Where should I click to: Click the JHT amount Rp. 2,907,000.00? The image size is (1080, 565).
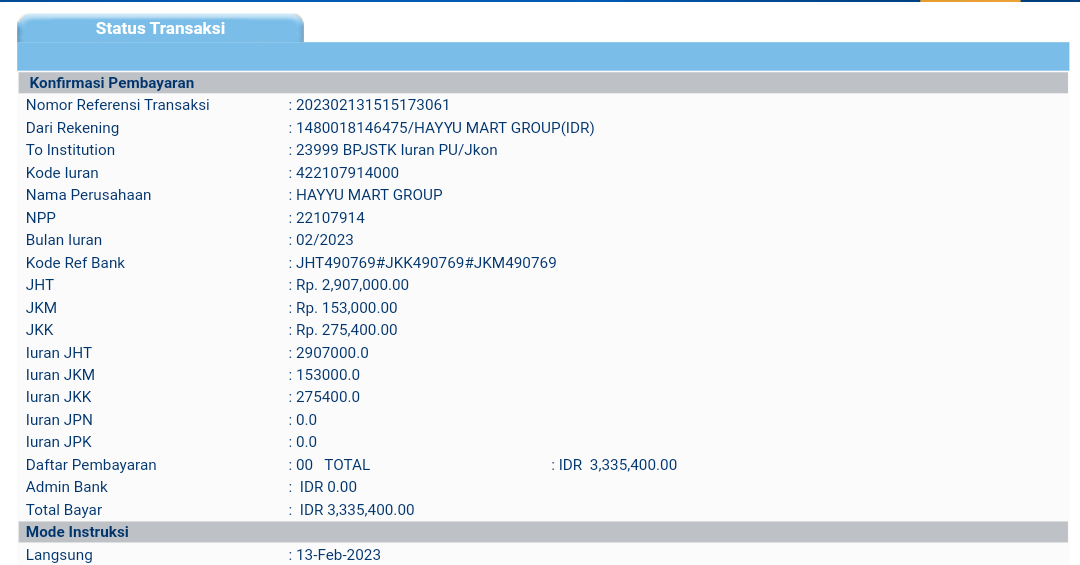coord(352,285)
